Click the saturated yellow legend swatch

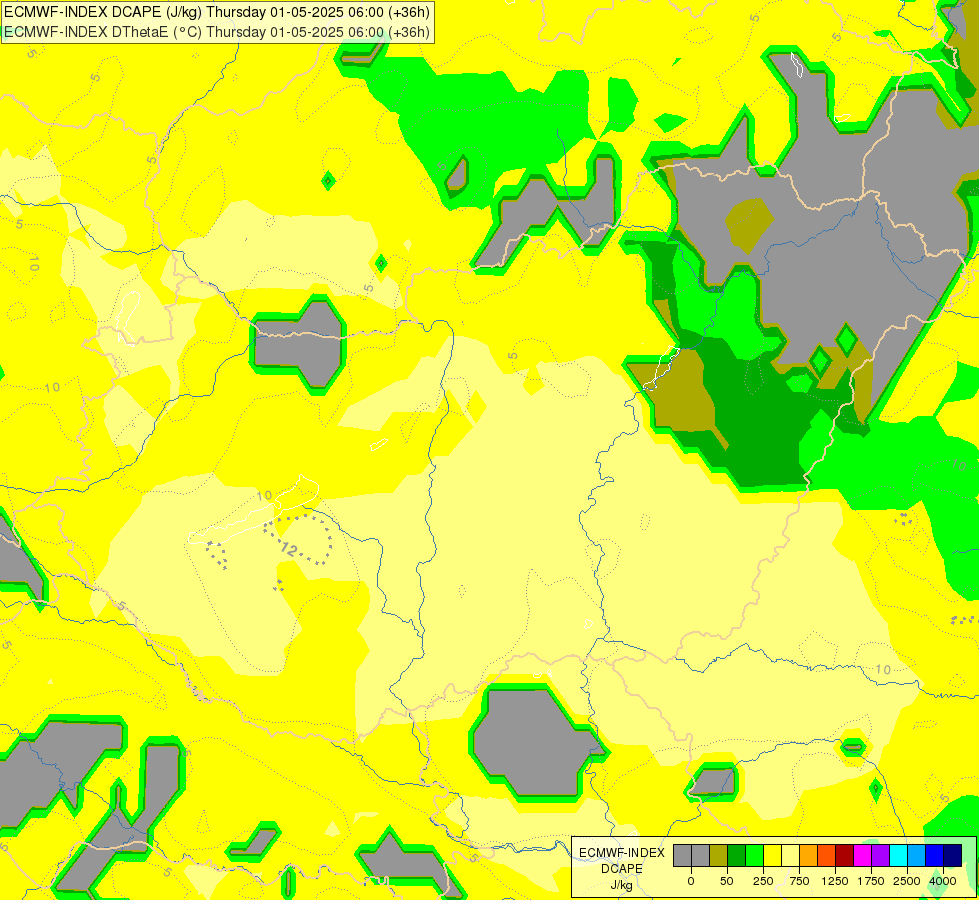click(772, 855)
